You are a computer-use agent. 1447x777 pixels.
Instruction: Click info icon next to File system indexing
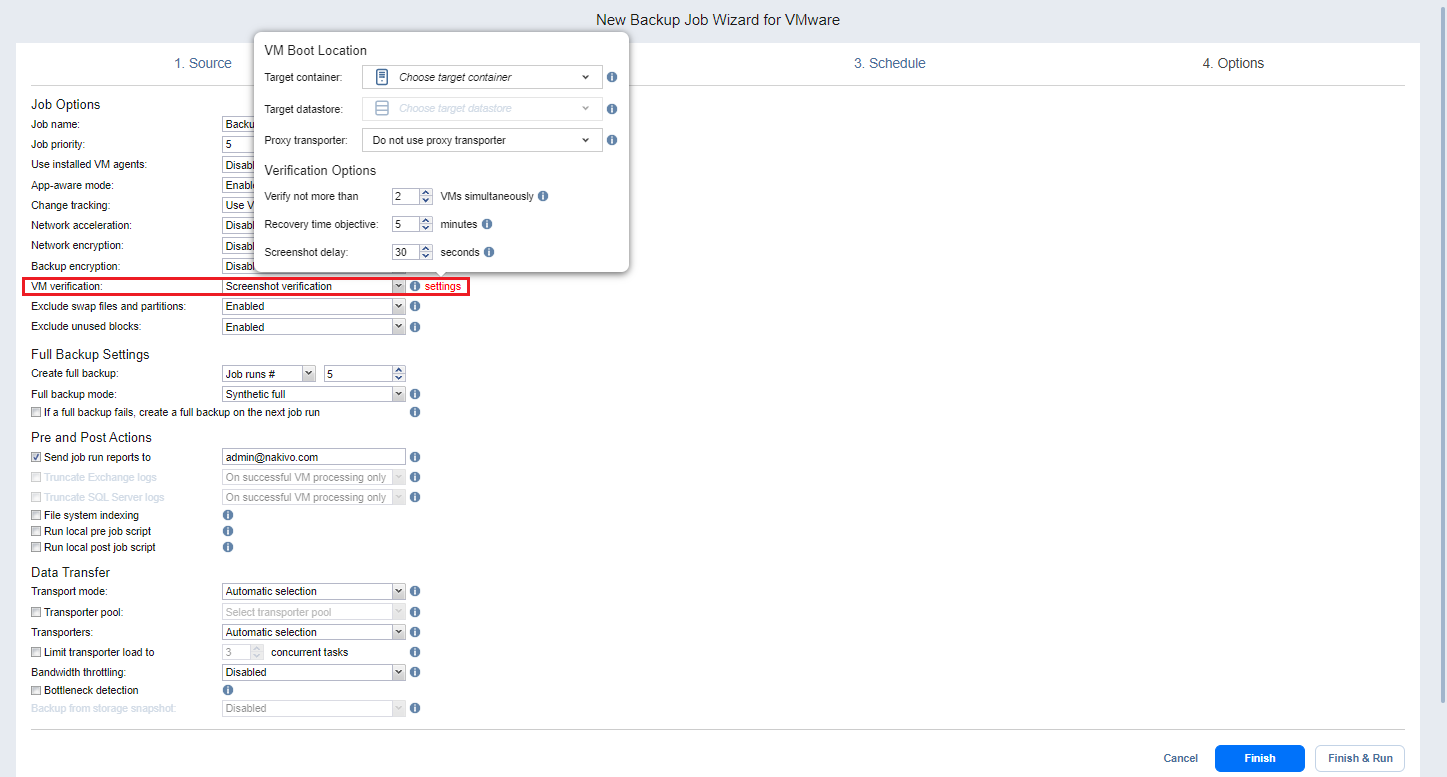pos(228,515)
